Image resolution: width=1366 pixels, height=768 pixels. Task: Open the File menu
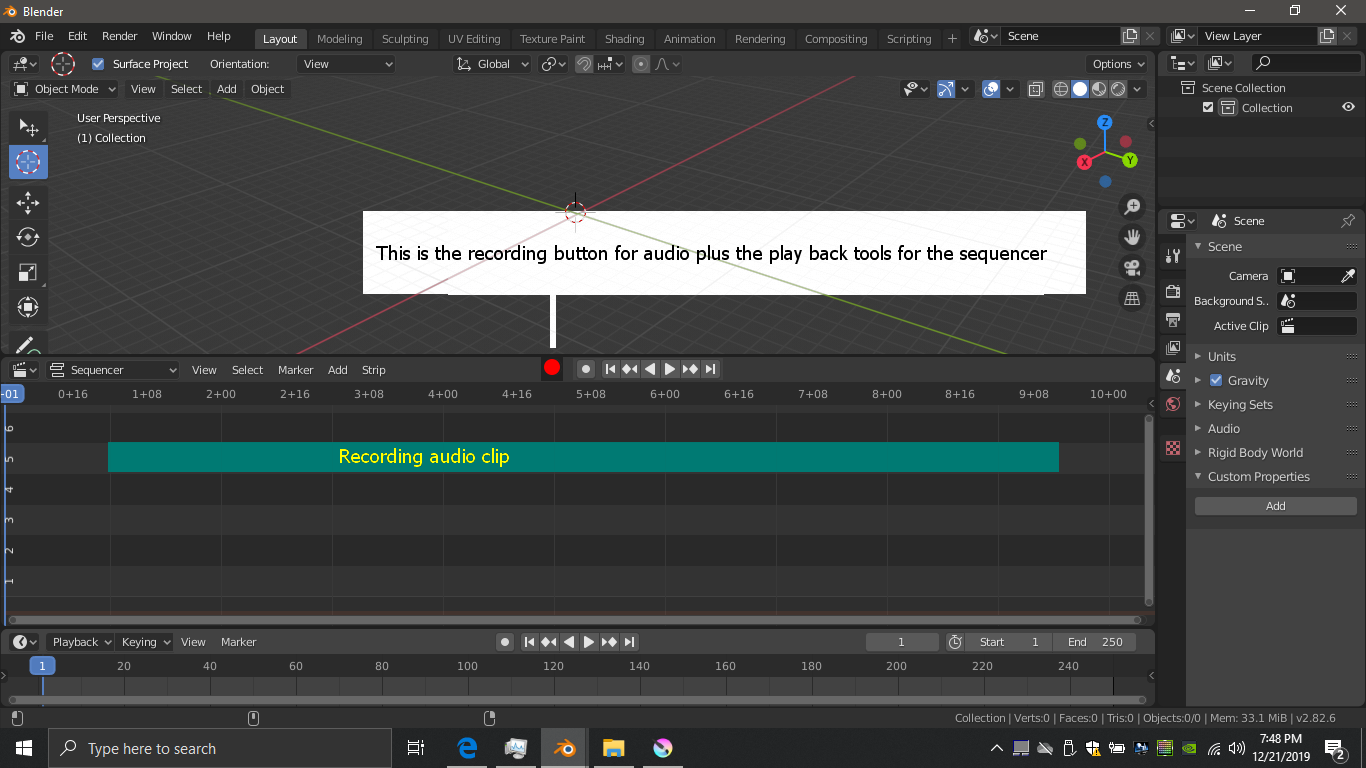(x=44, y=36)
